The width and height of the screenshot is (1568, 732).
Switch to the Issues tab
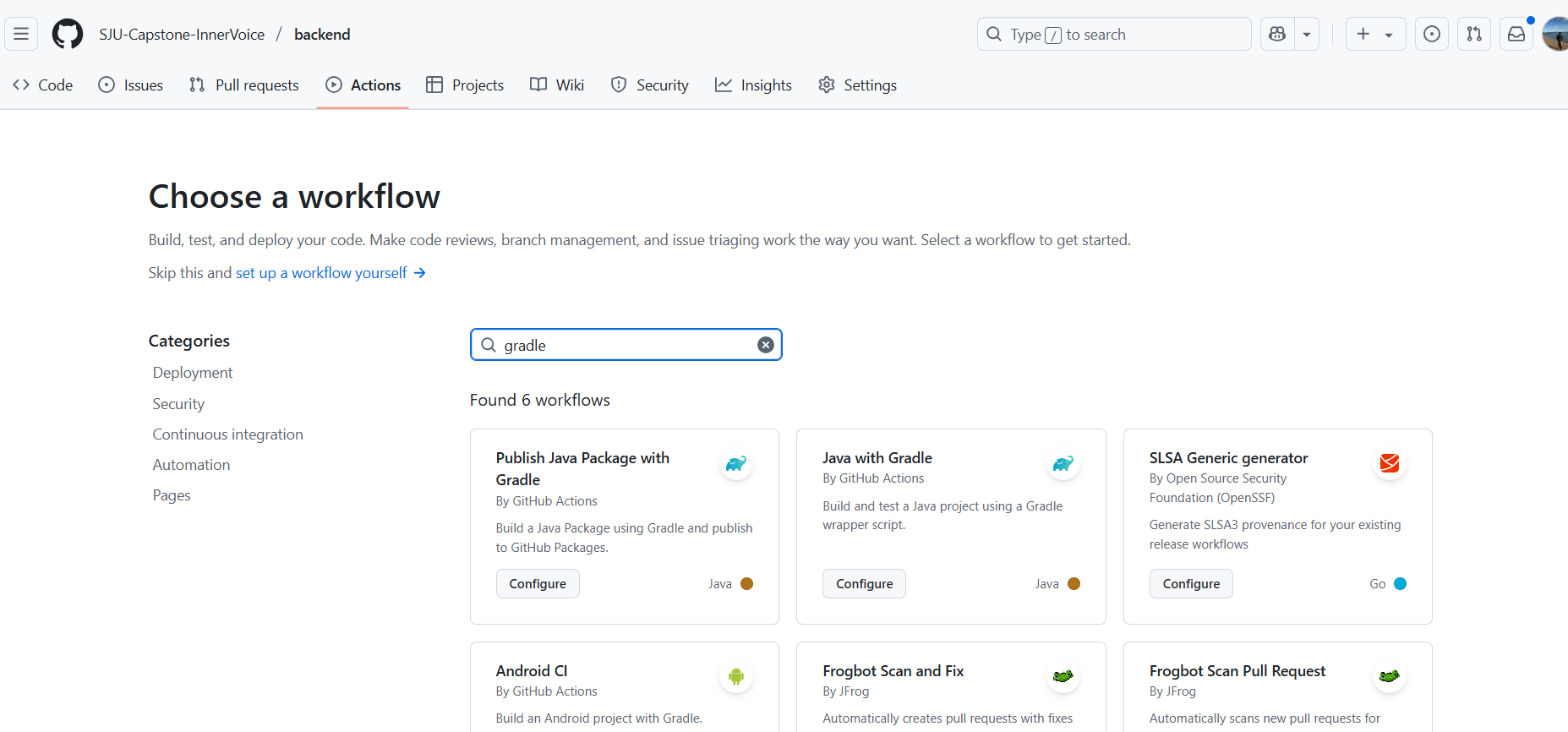(131, 85)
